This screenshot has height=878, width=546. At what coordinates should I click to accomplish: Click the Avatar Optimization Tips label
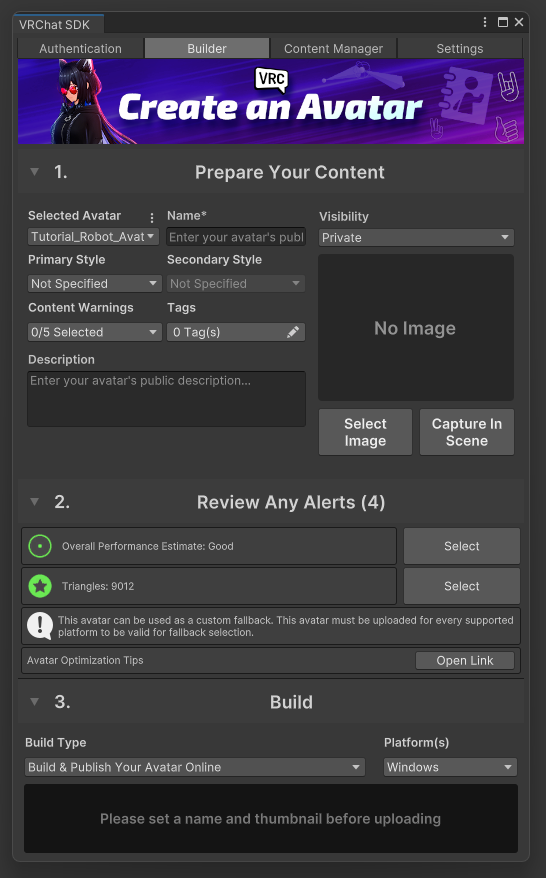tap(85, 660)
